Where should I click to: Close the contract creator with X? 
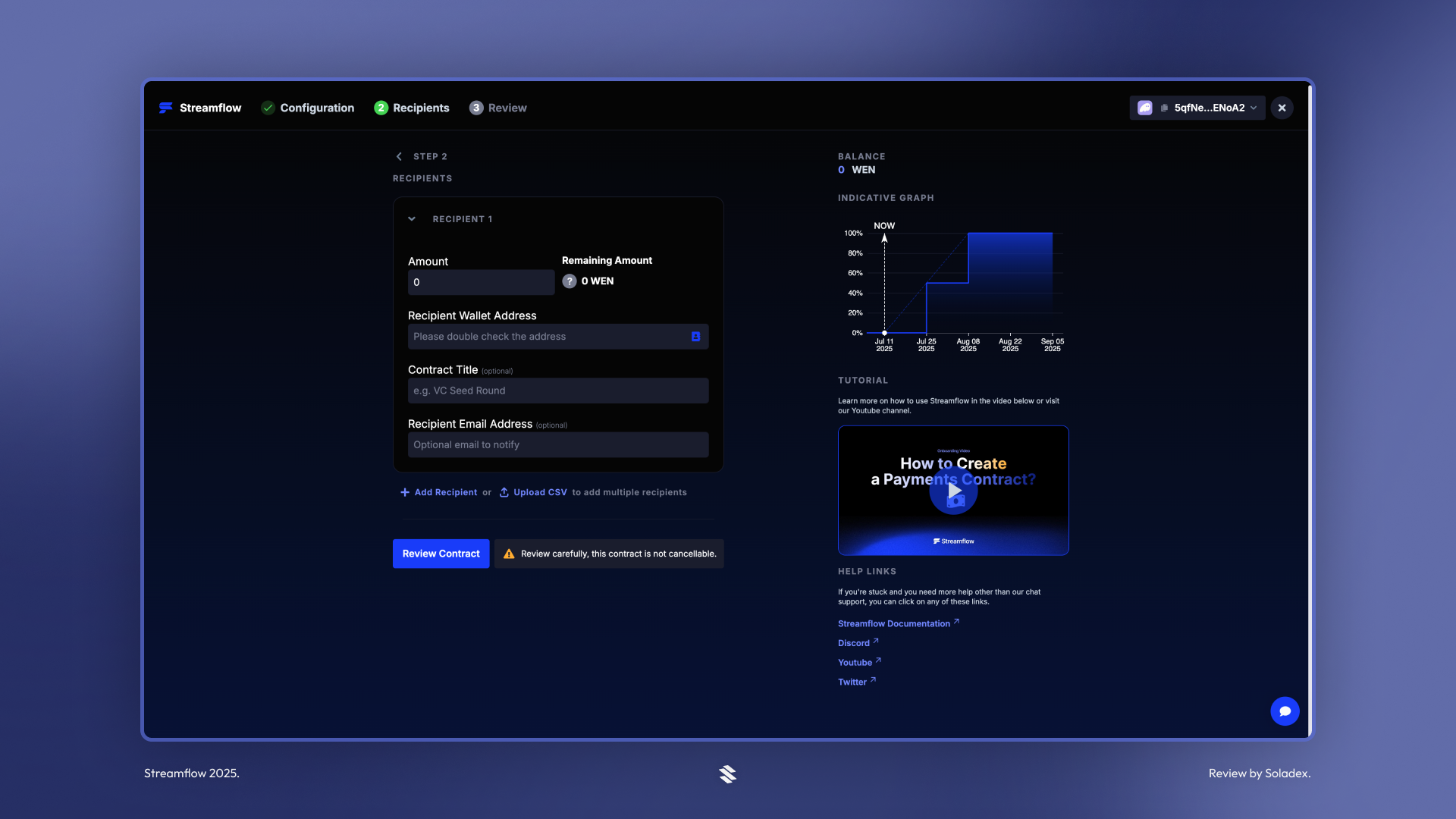(x=1282, y=108)
